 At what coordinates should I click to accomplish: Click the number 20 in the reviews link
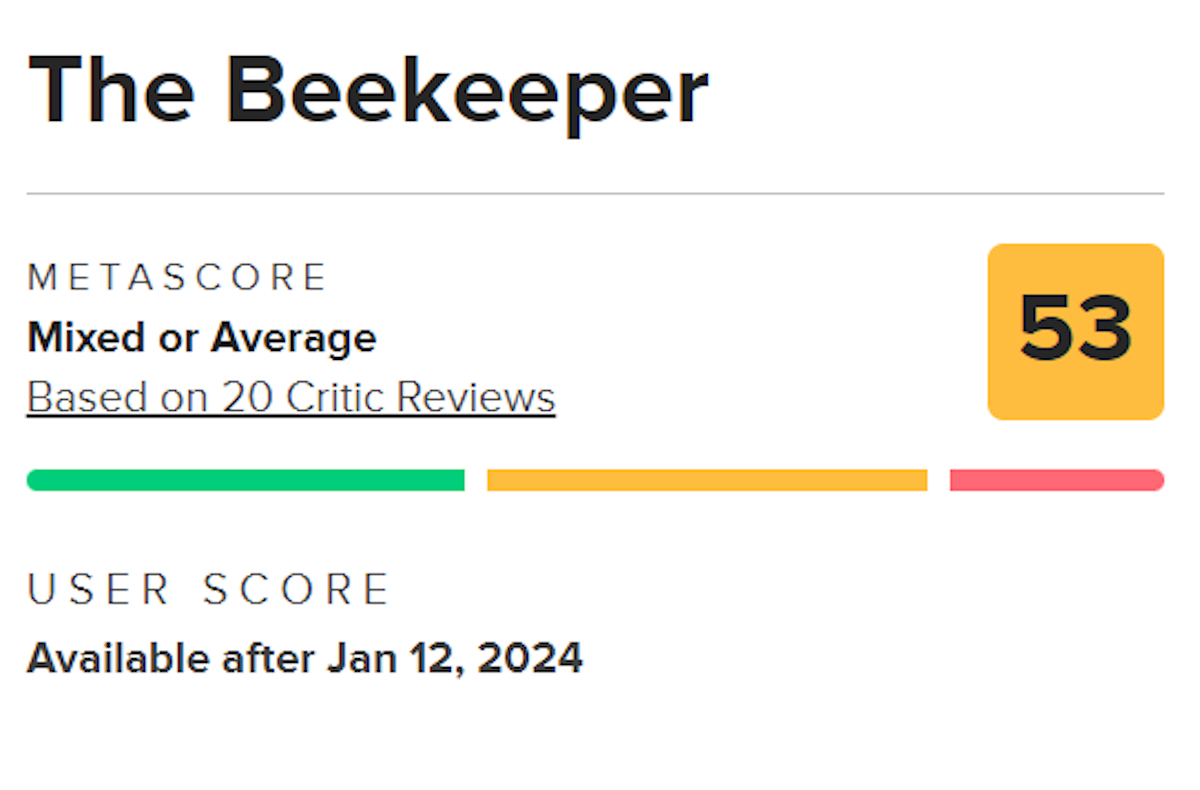(x=246, y=397)
